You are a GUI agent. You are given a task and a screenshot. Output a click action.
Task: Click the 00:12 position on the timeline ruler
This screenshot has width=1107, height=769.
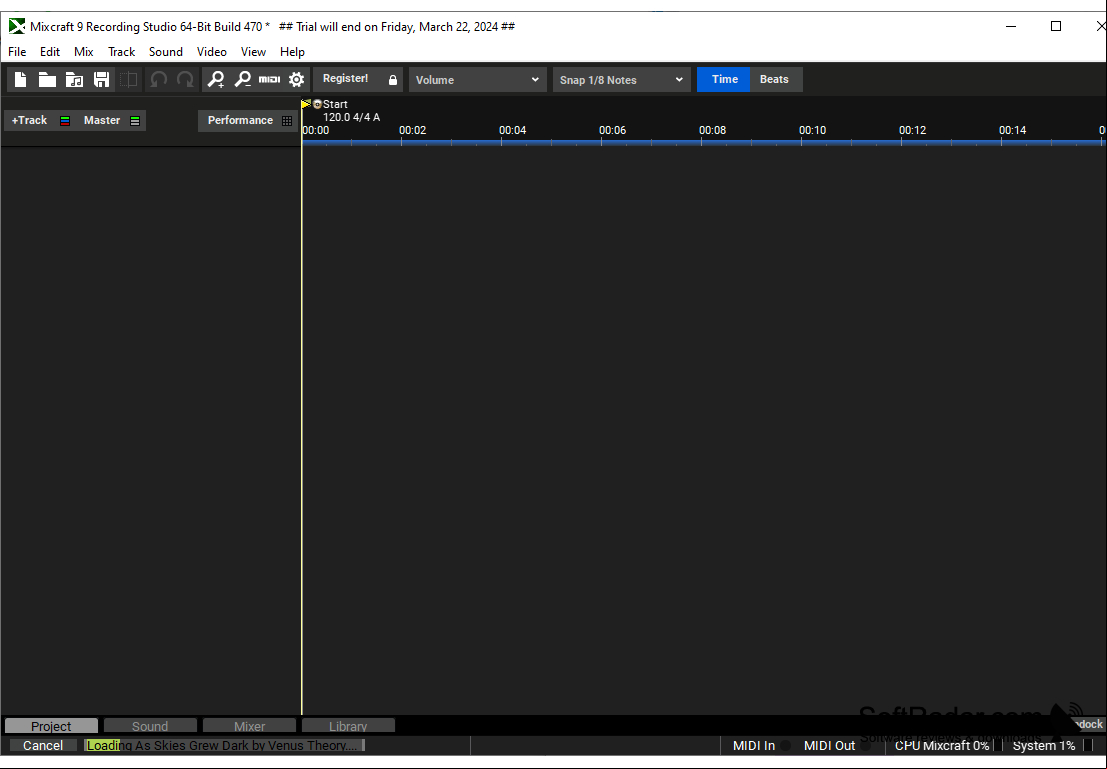pos(912,131)
